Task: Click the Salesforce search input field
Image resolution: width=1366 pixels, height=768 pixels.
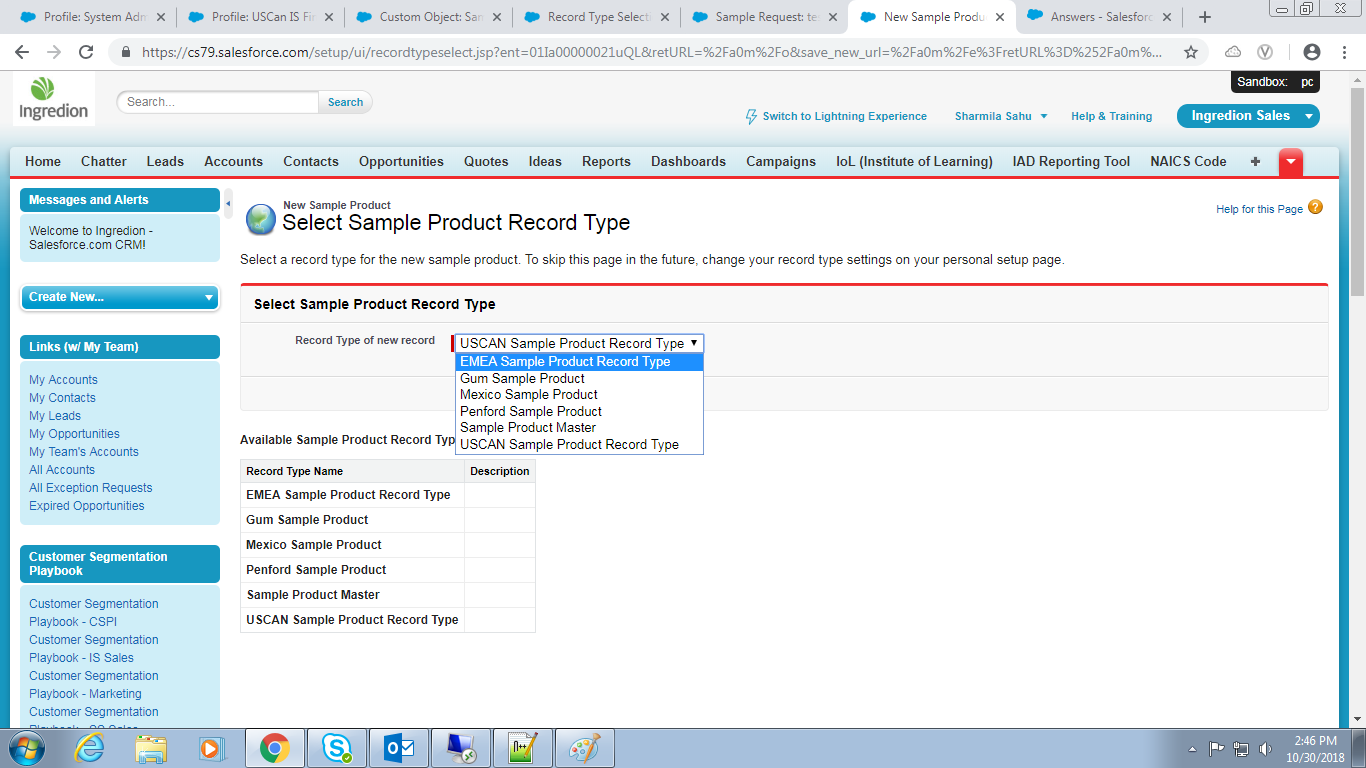Action: pos(219,102)
